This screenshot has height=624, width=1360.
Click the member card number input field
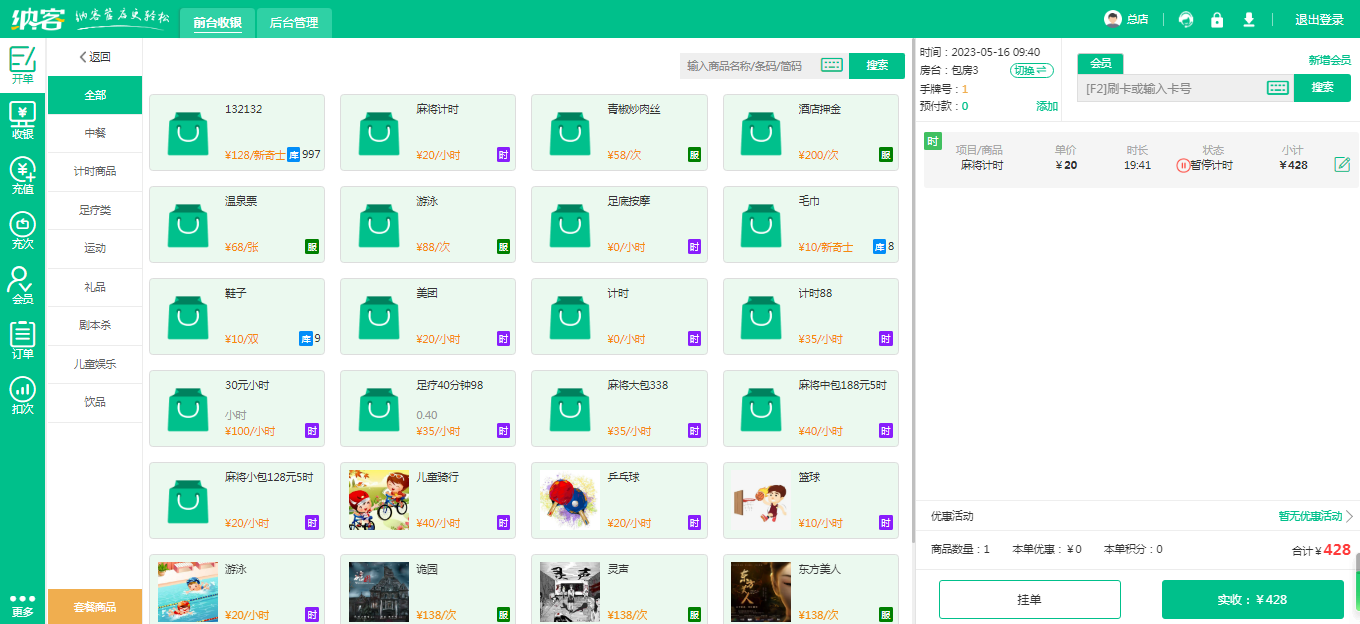[1170, 88]
